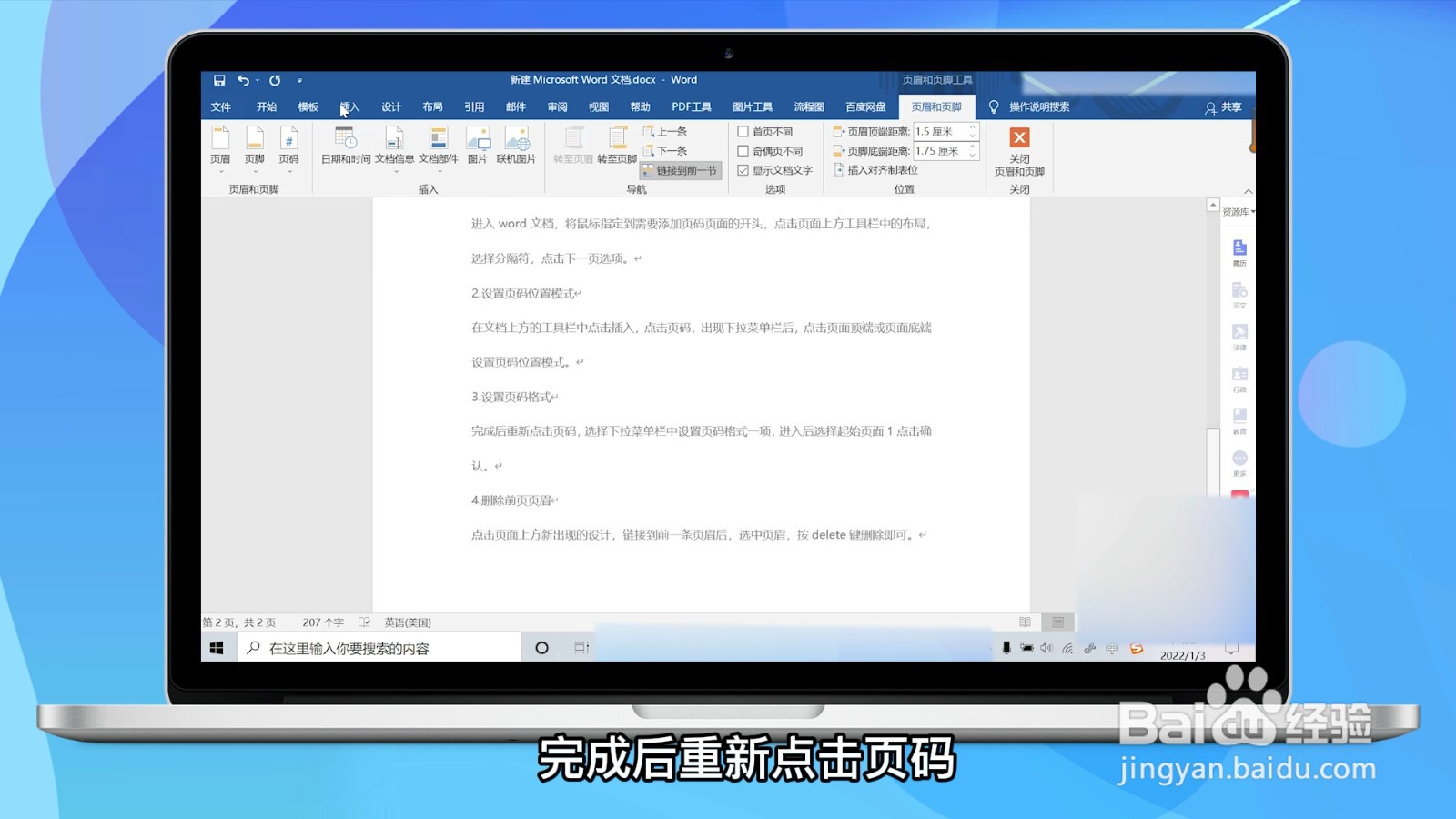Uncheck 显示文档文字 (Show Document Text)
Image resolution: width=1456 pixels, height=819 pixels.
(743, 170)
